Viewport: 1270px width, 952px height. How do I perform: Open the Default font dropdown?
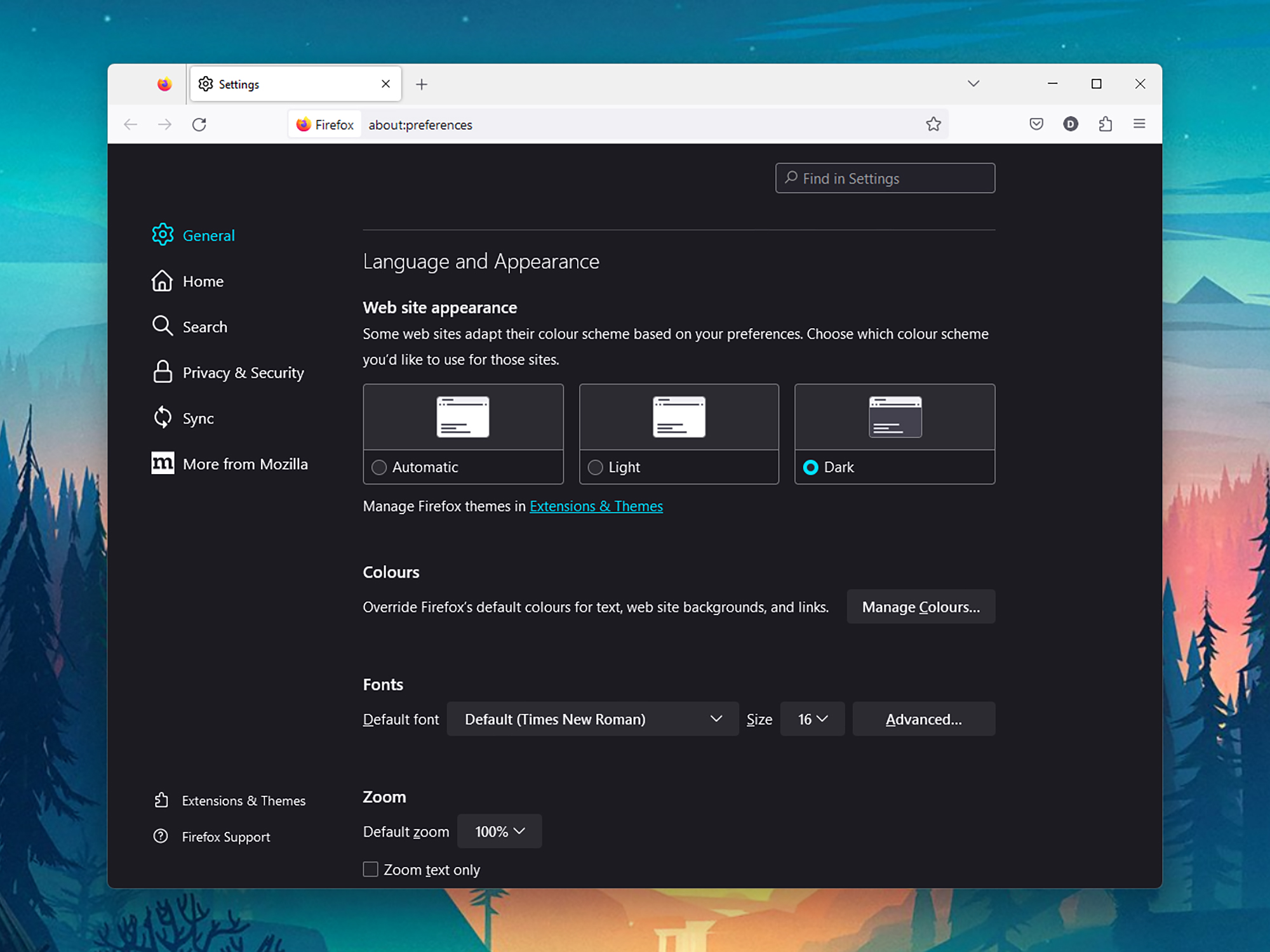coord(592,719)
